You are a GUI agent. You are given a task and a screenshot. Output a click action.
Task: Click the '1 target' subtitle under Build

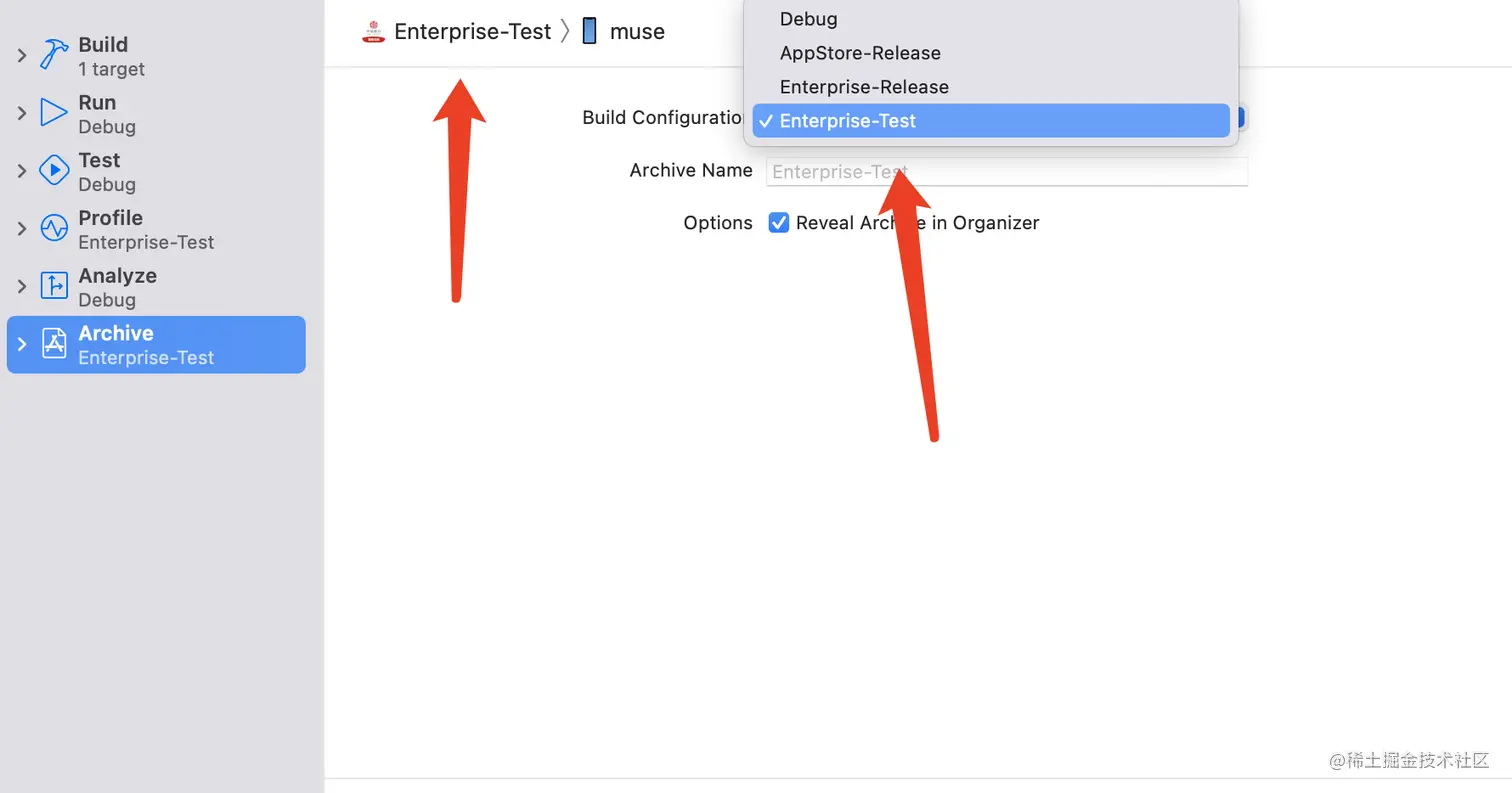point(112,69)
